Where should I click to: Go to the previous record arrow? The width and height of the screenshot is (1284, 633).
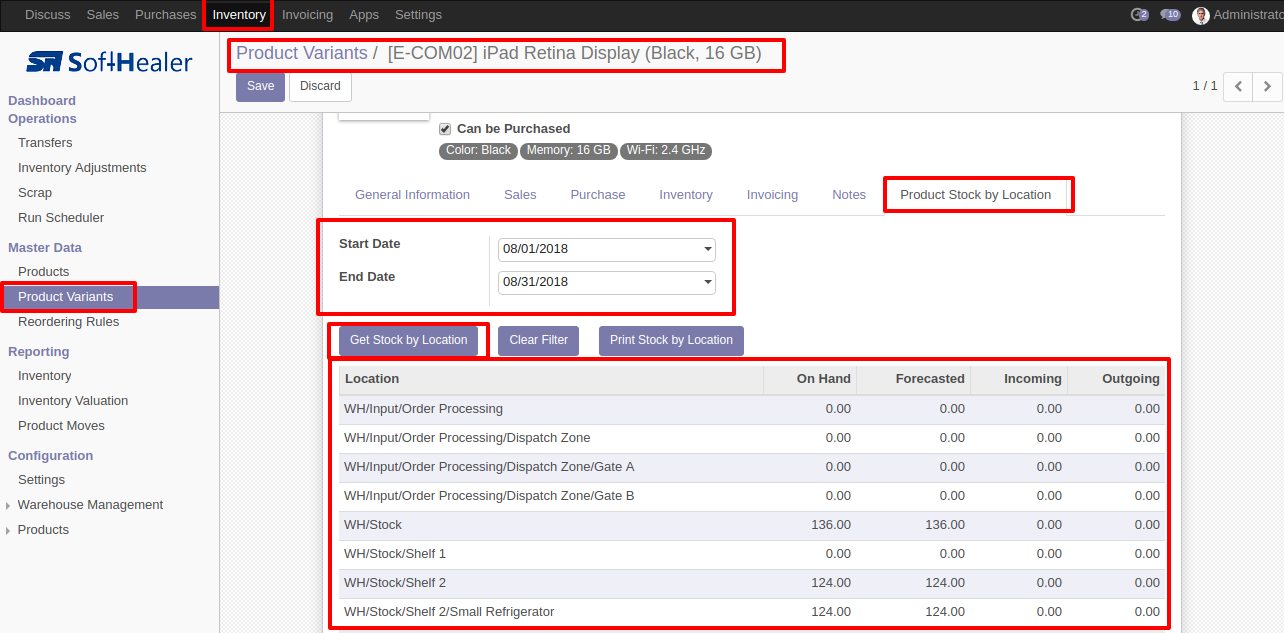click(1238, 86)
